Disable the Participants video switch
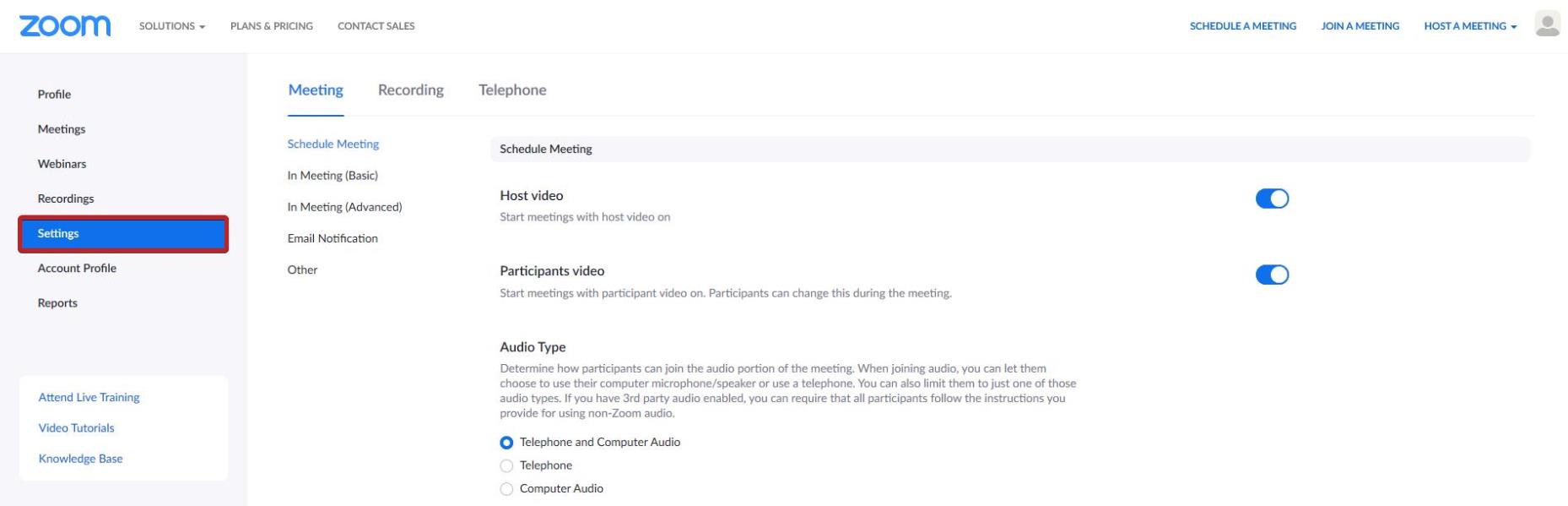 click(1272, 275)
